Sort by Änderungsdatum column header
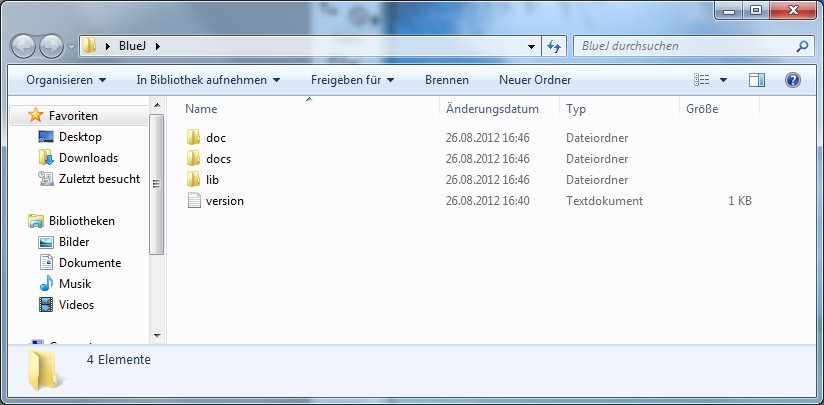 [x=492, y=109]
